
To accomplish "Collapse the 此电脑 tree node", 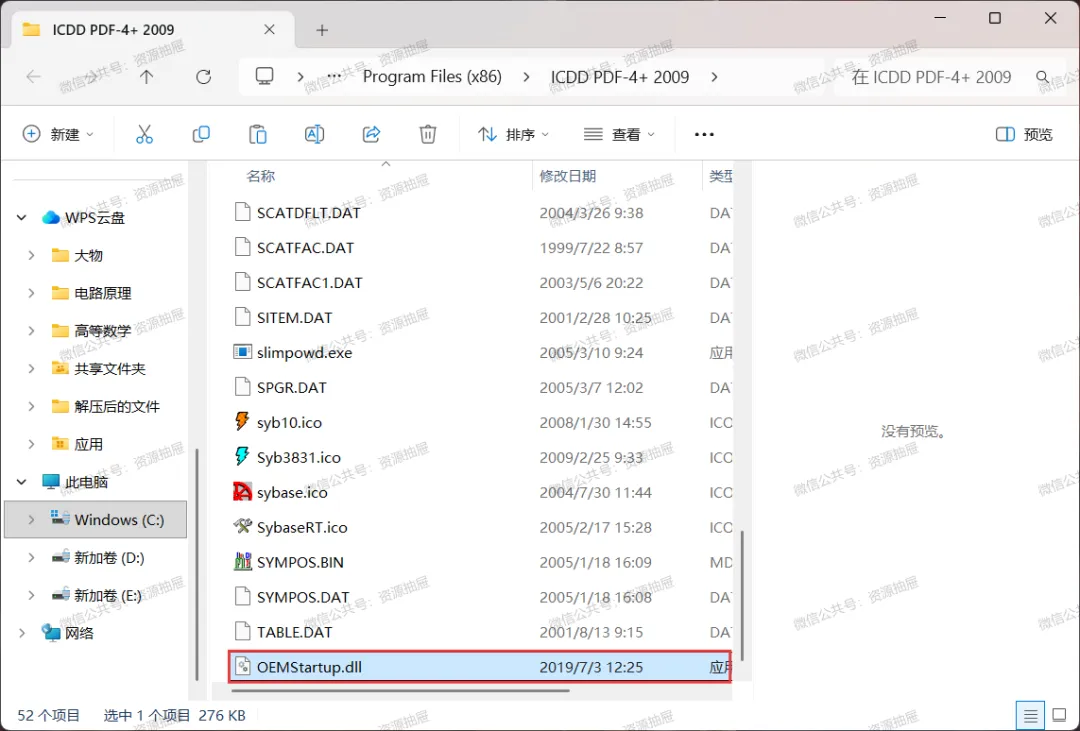I will [x=21, y=482].
